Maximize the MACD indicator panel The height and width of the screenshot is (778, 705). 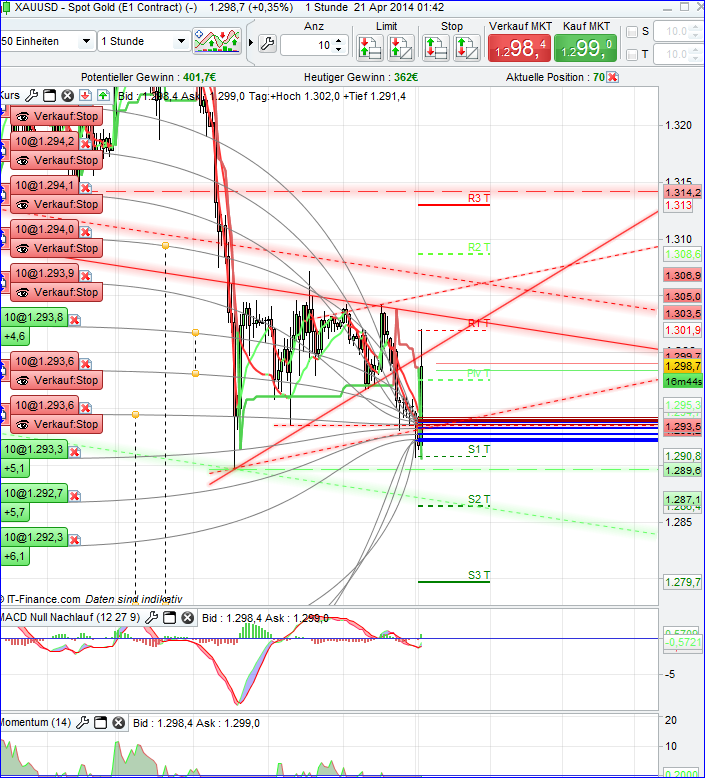point(170,618)
